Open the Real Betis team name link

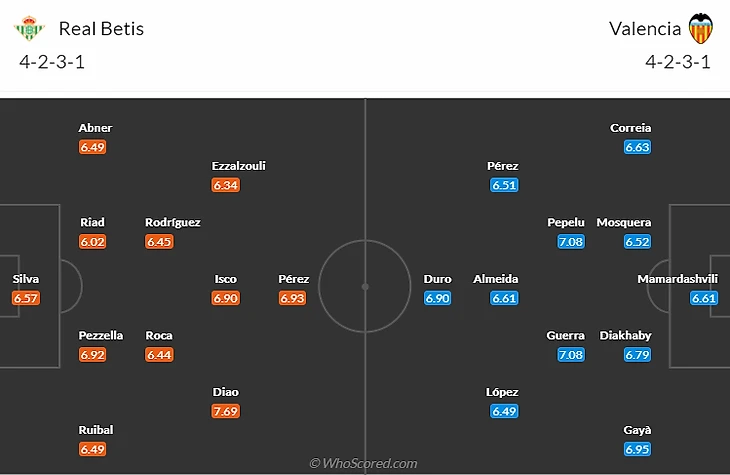(101, 28)
